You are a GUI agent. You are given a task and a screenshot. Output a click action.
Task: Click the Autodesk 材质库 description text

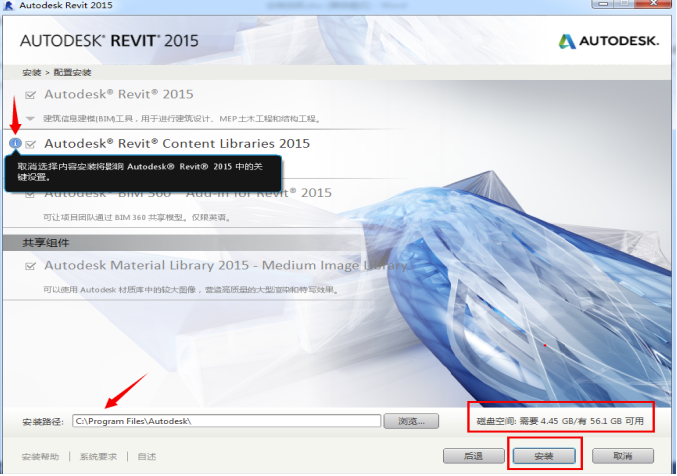(x=190, y=289)
